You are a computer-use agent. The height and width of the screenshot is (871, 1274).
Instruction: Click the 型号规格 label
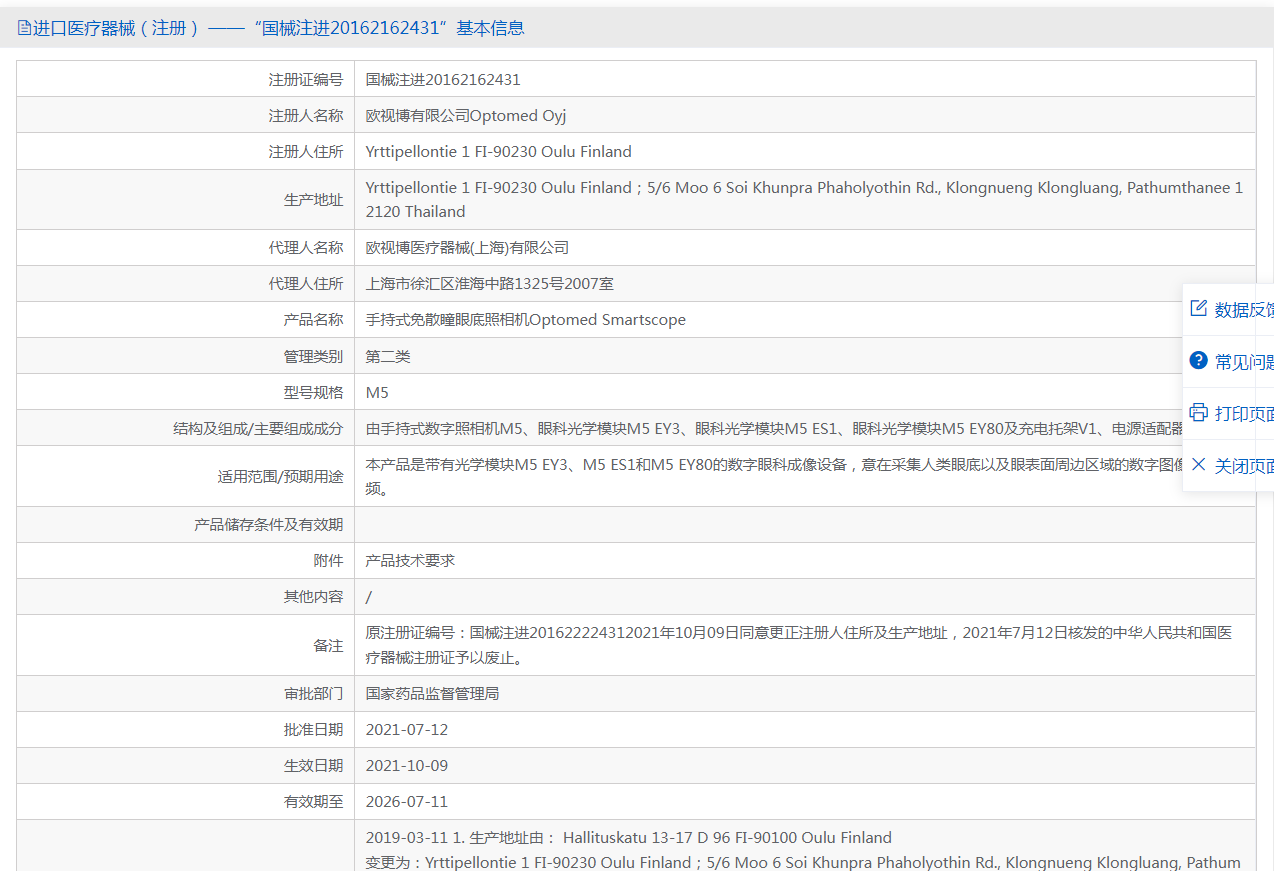pos(313,392)
